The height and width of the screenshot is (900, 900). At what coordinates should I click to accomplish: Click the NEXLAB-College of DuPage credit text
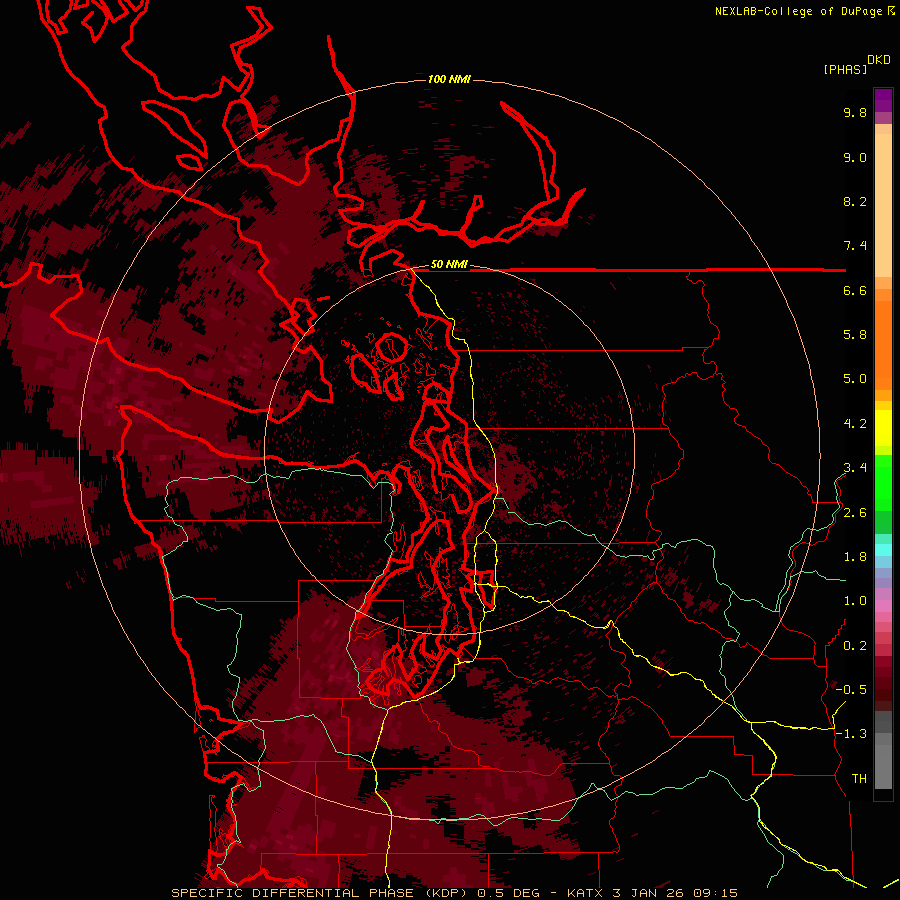tap(798, 11)
